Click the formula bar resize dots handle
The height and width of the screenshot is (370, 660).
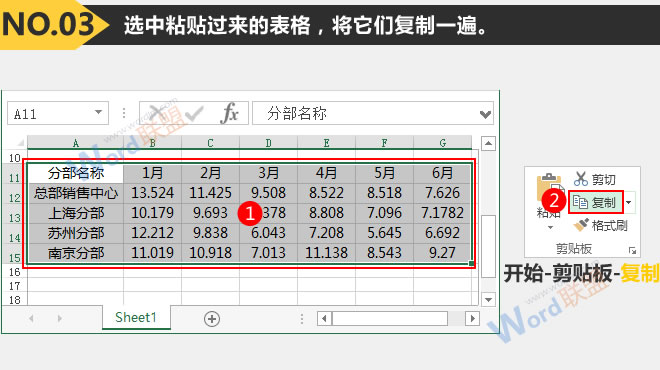click(x=124, y=113)
